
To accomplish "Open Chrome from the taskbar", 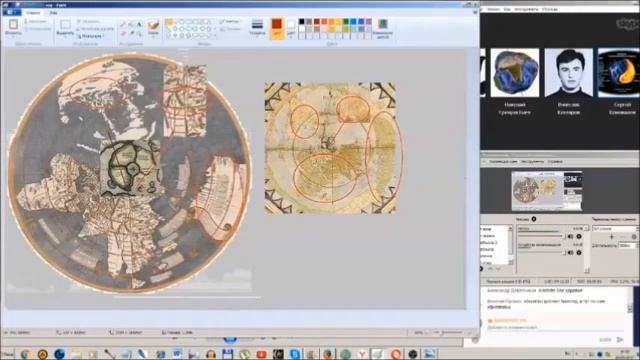I will (x=25, y=354).
